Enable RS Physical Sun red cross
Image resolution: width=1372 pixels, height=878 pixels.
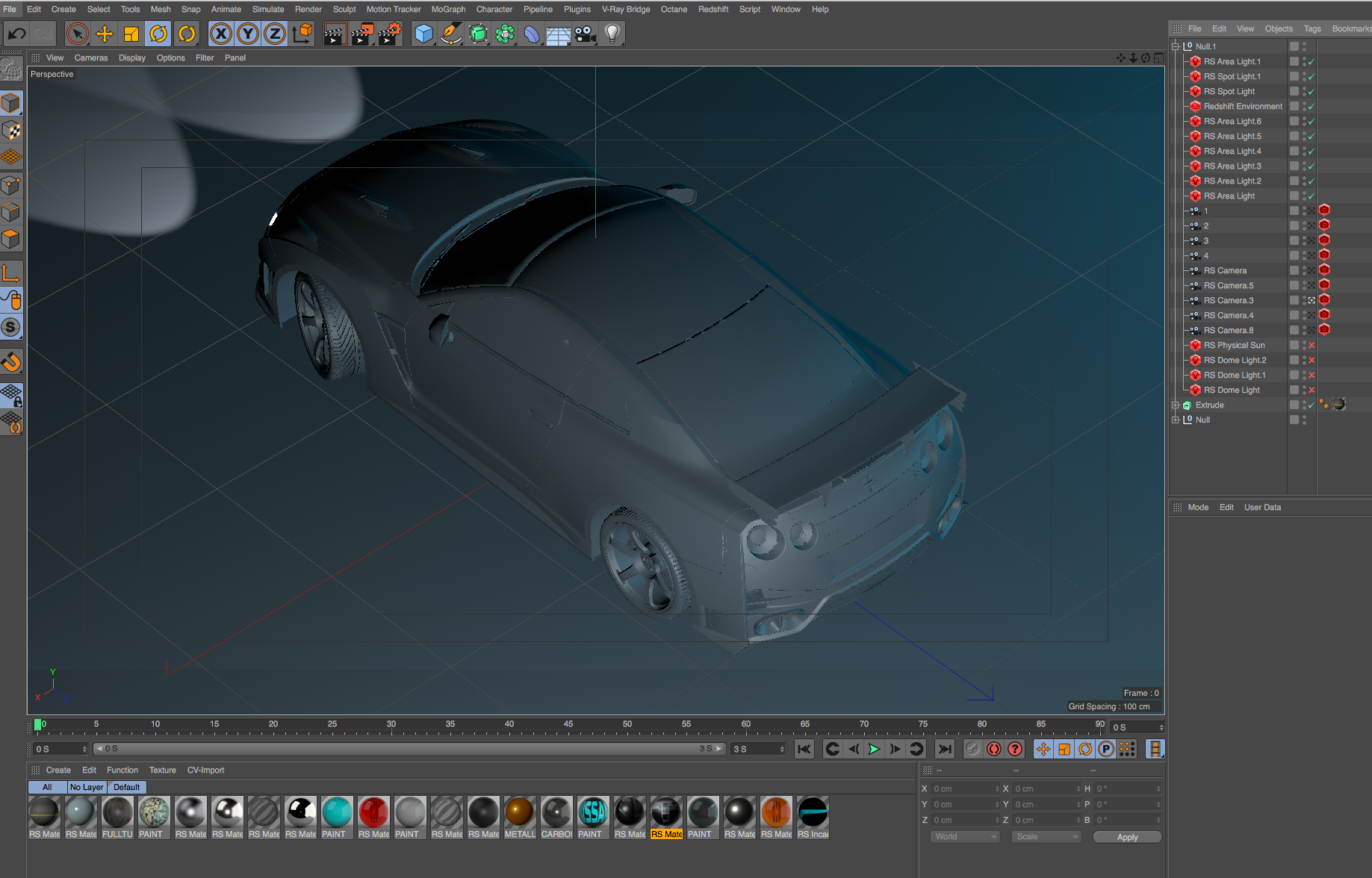click(x=1311, y=346)
